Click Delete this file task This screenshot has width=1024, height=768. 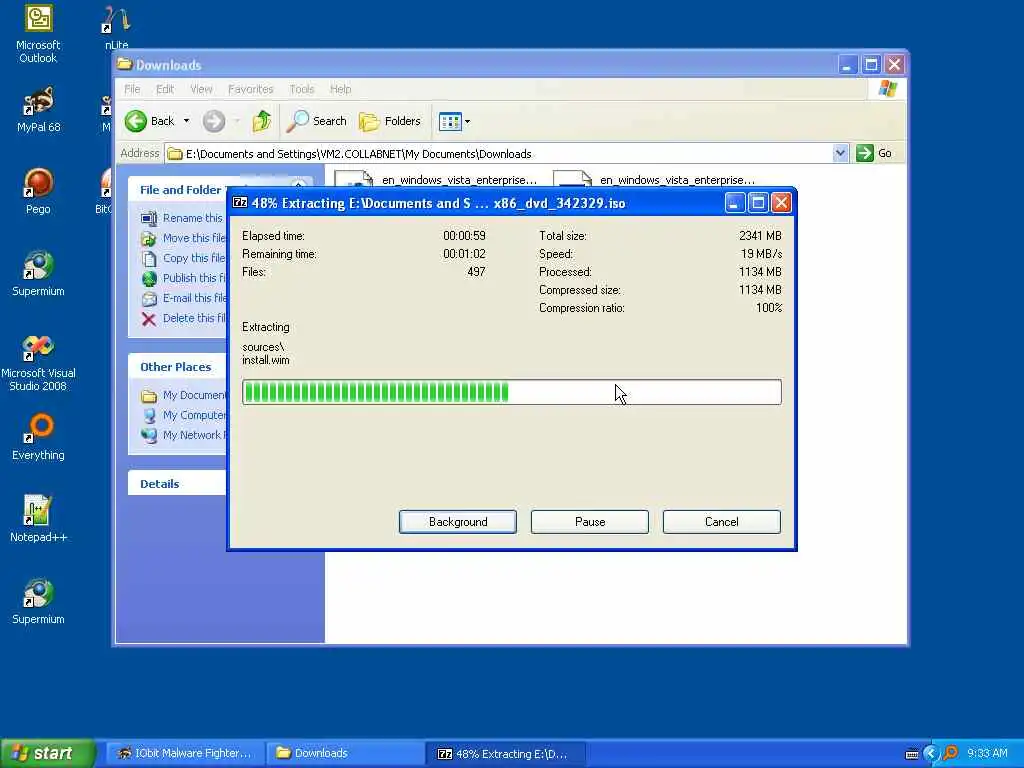184,318
